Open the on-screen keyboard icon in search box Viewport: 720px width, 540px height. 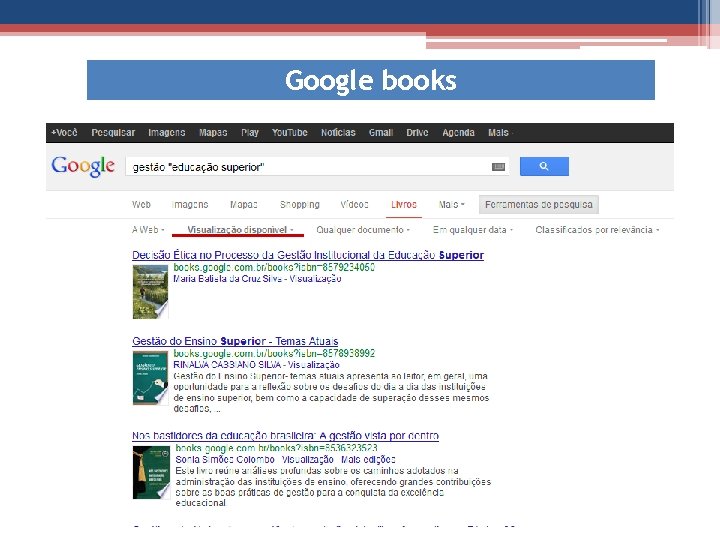498,167
